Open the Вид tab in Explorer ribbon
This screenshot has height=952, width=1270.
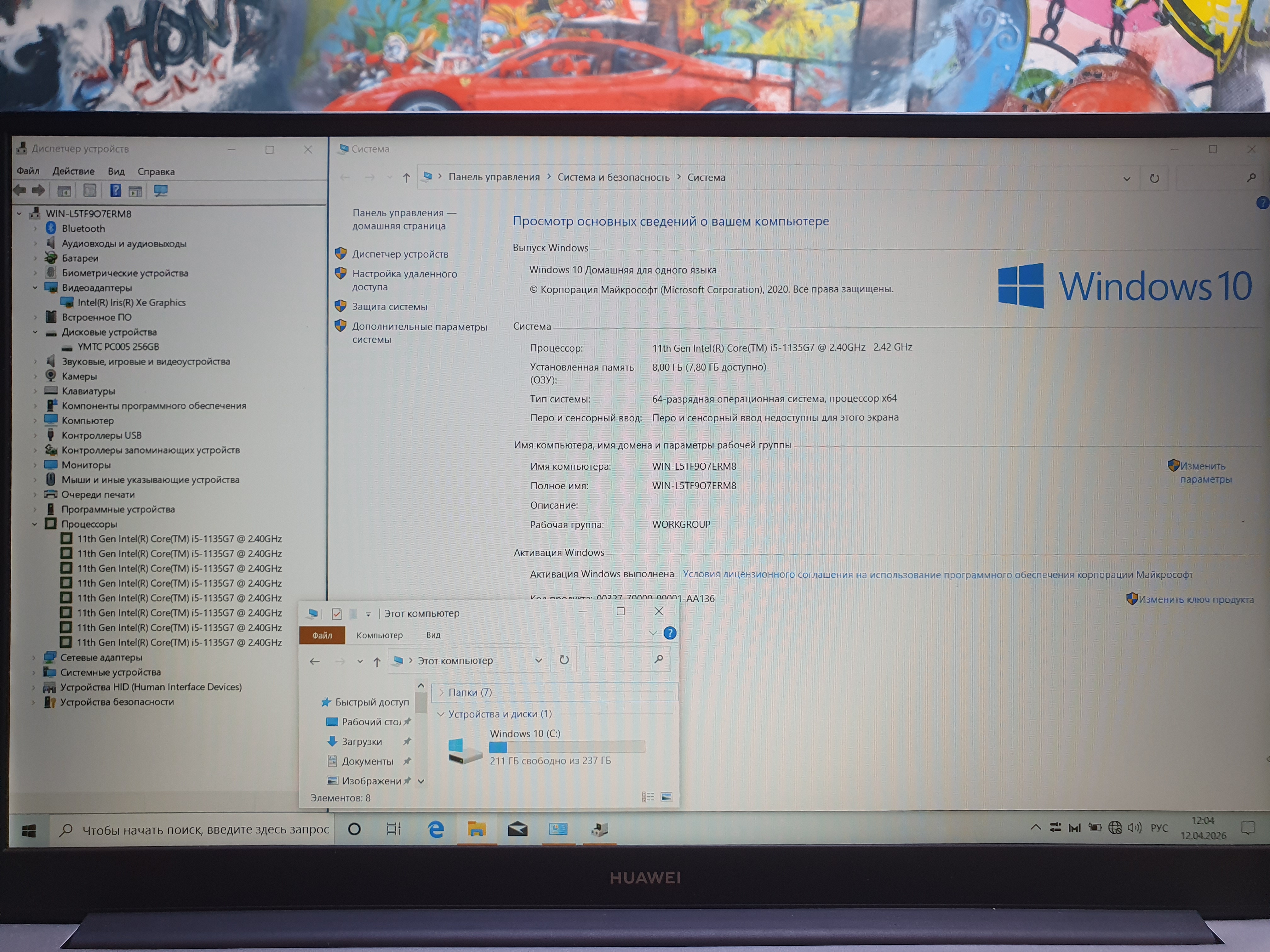(x=433, y=635)
